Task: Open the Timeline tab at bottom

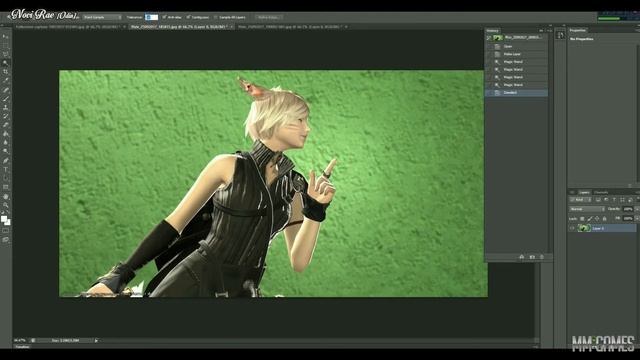Action: click(22, 347)
